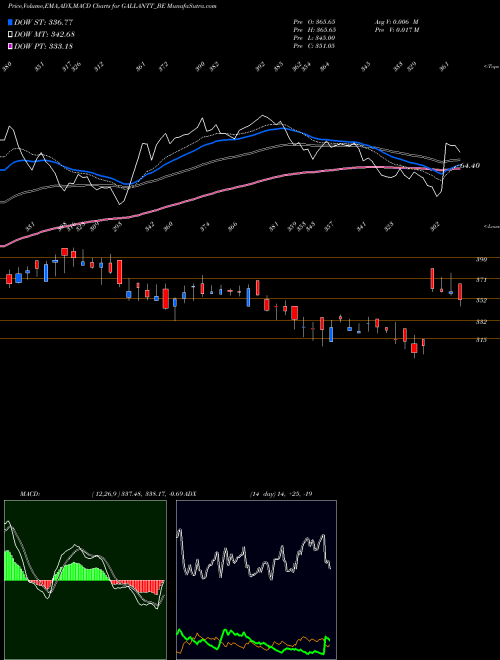Click the magenta DOW PT legend swatch

[11, 46]
